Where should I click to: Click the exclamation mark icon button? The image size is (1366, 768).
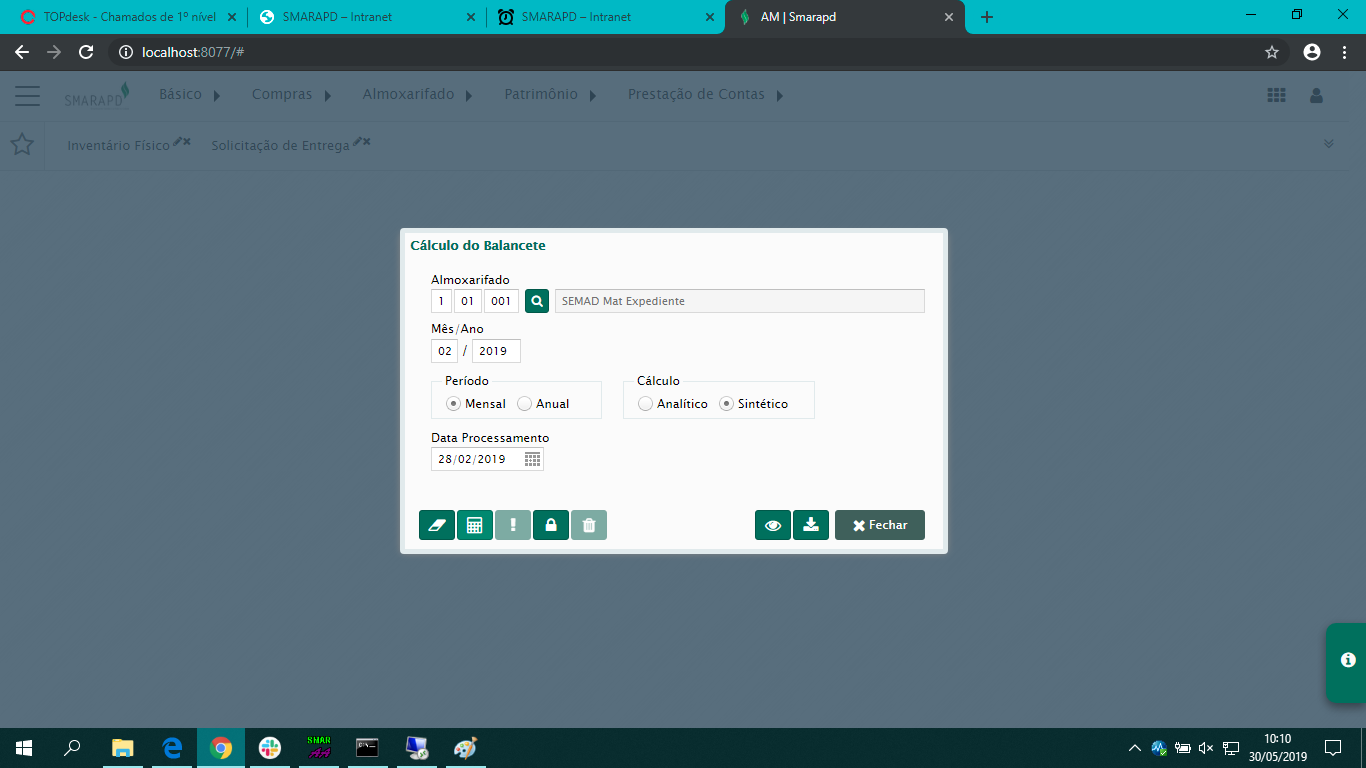[x=513, y=525]
